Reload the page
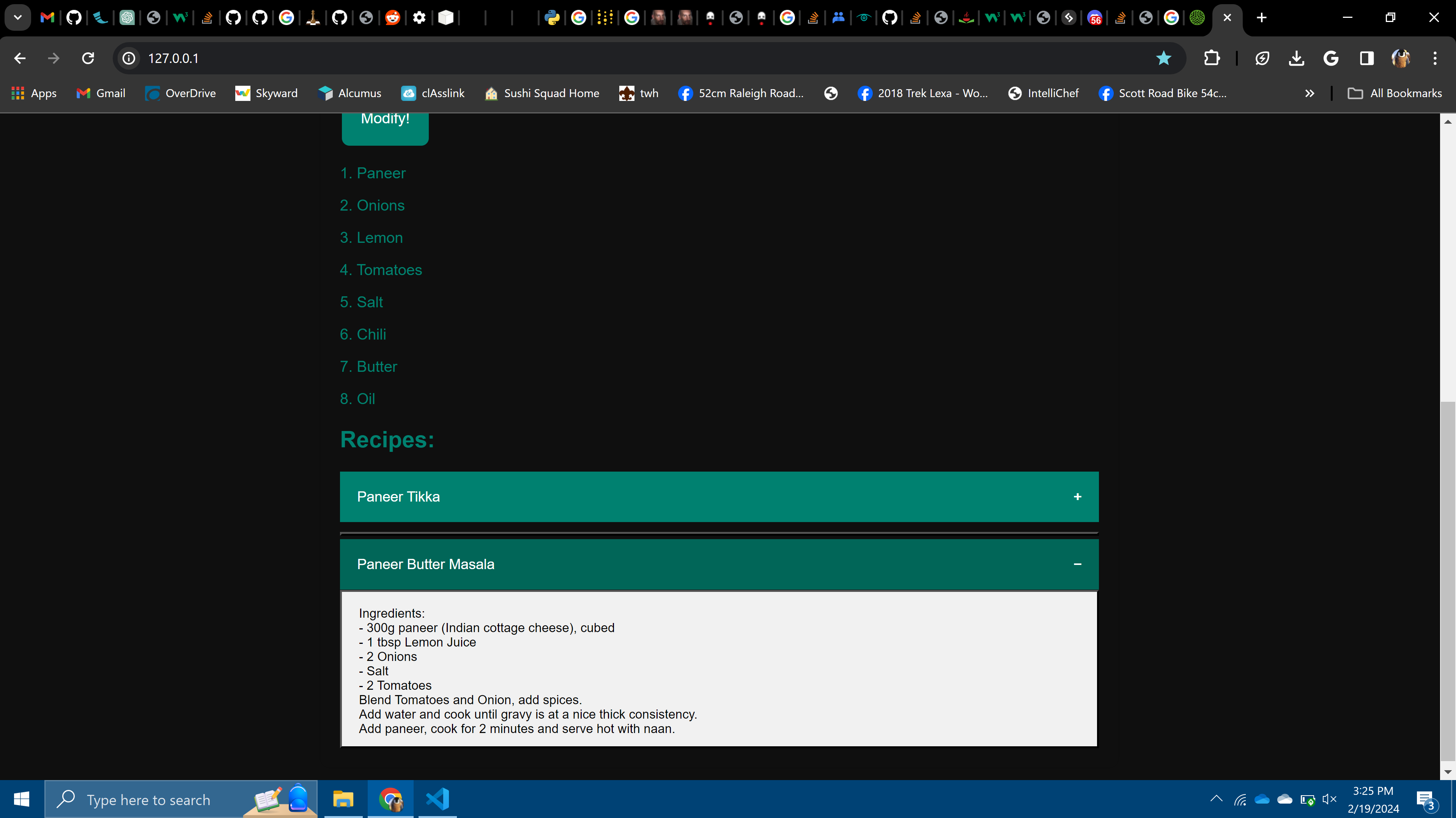 [88, 58]
